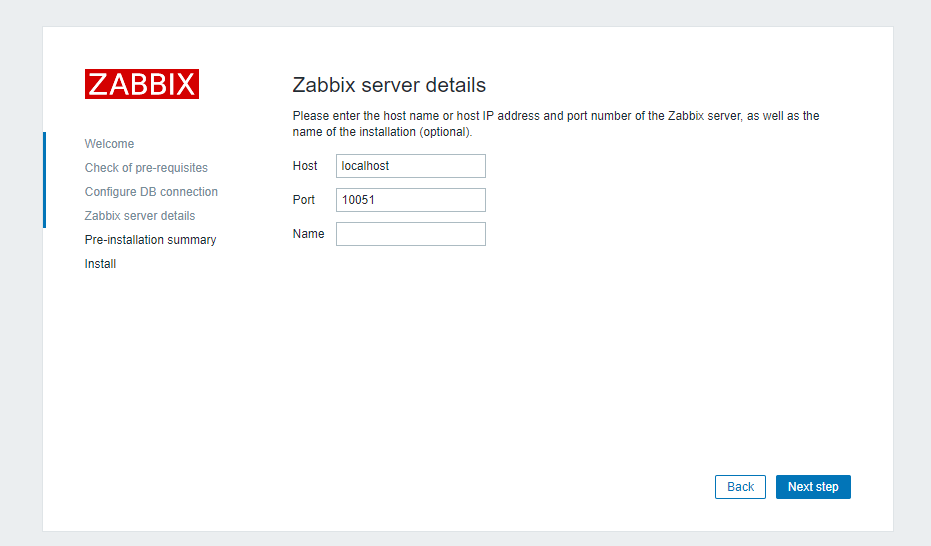Click the 'Please enter the host name' description

pos(556,123)
